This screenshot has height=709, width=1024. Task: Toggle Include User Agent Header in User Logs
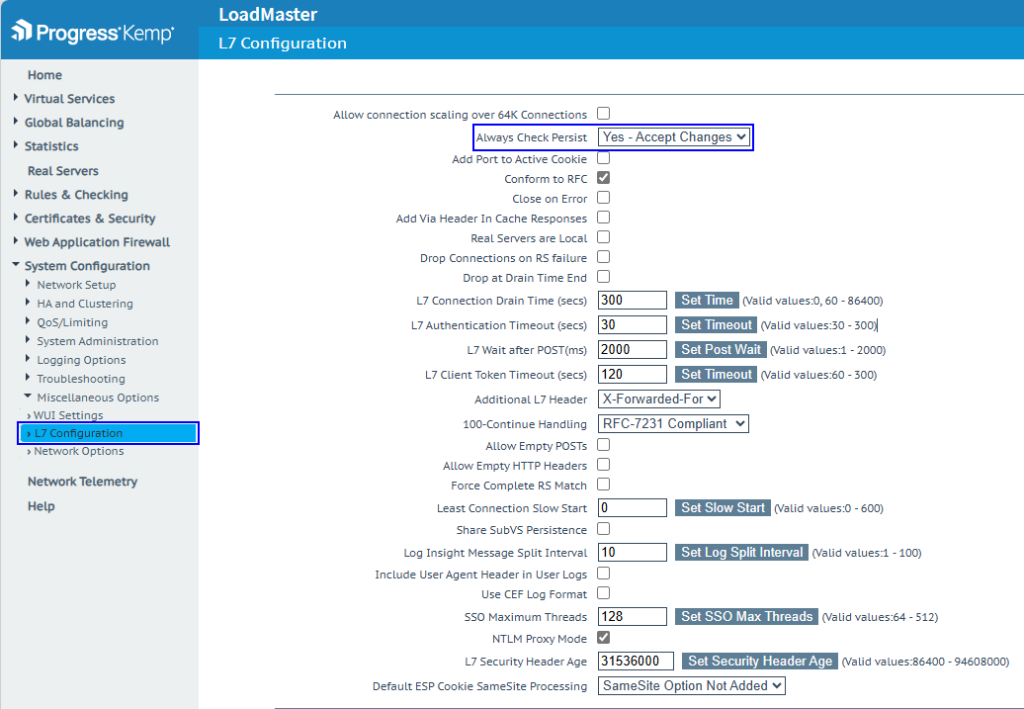click(x=603, y=573)
